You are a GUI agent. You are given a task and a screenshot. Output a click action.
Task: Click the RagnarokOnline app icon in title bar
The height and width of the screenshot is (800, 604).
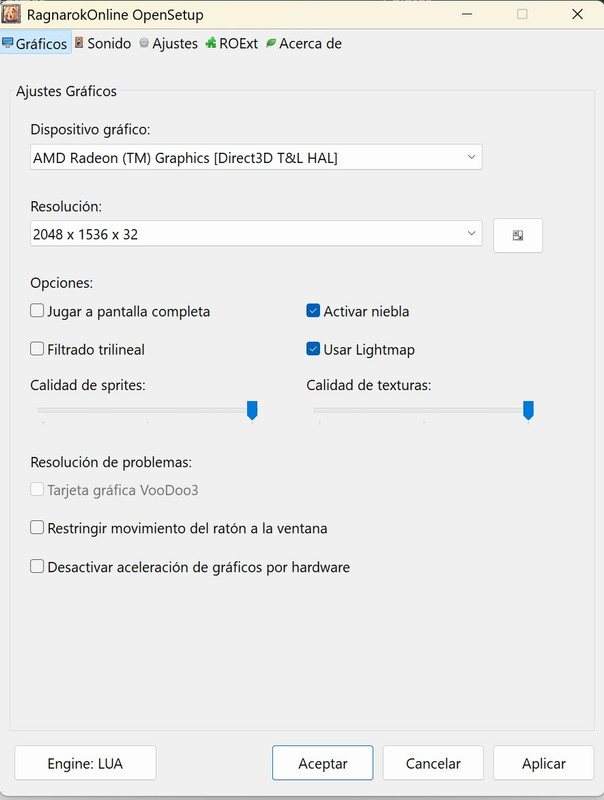[x=12, y=14]
